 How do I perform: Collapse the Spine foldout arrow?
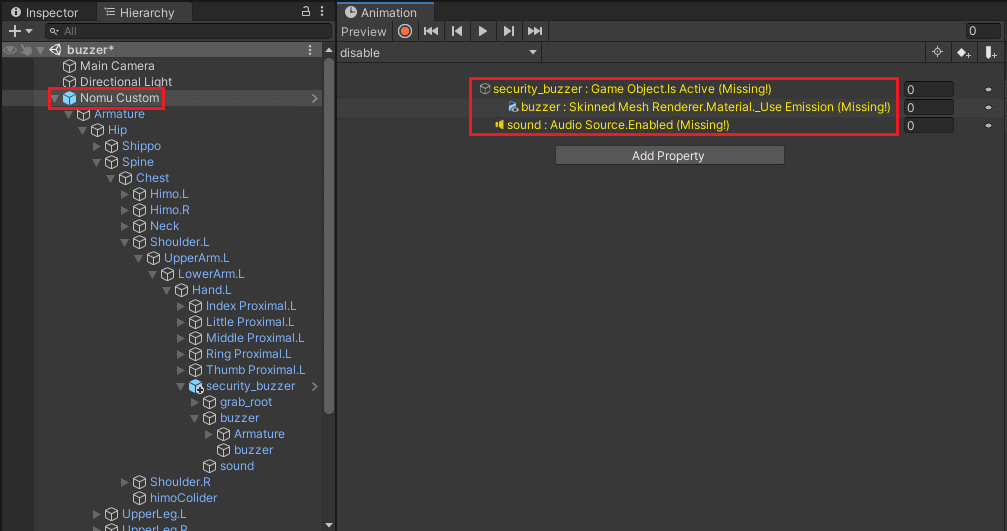click(x=96, y=162)
